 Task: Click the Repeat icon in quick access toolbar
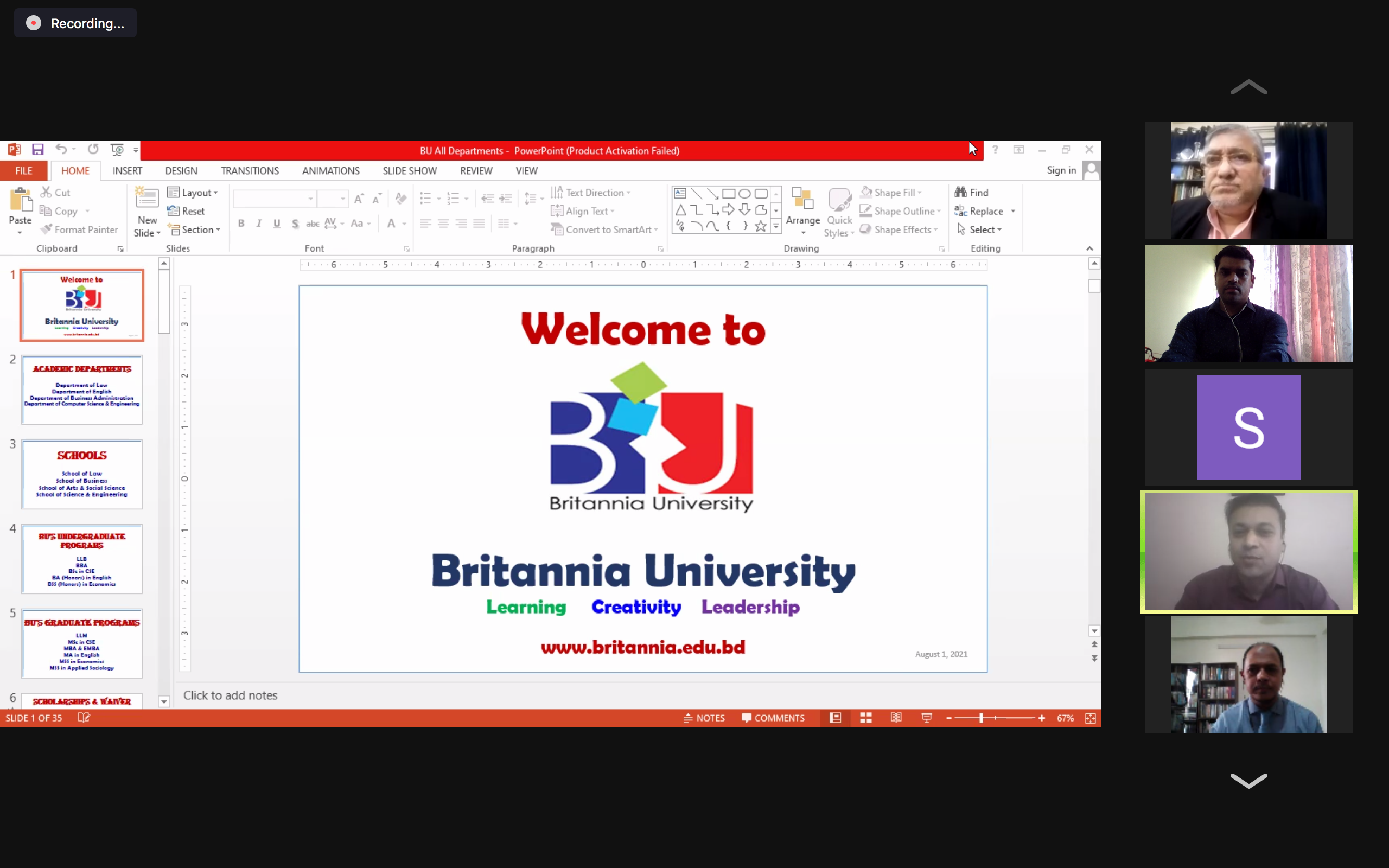pyautogui.click(x=93, y=150)
